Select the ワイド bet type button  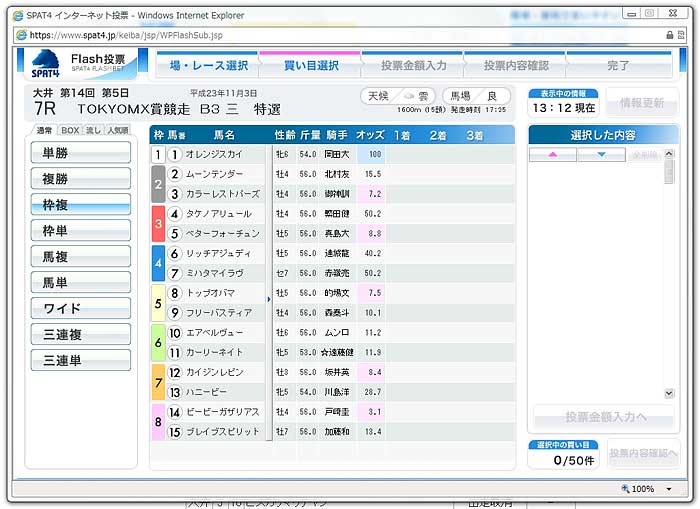pyautogui.click(x=81, y=308)
